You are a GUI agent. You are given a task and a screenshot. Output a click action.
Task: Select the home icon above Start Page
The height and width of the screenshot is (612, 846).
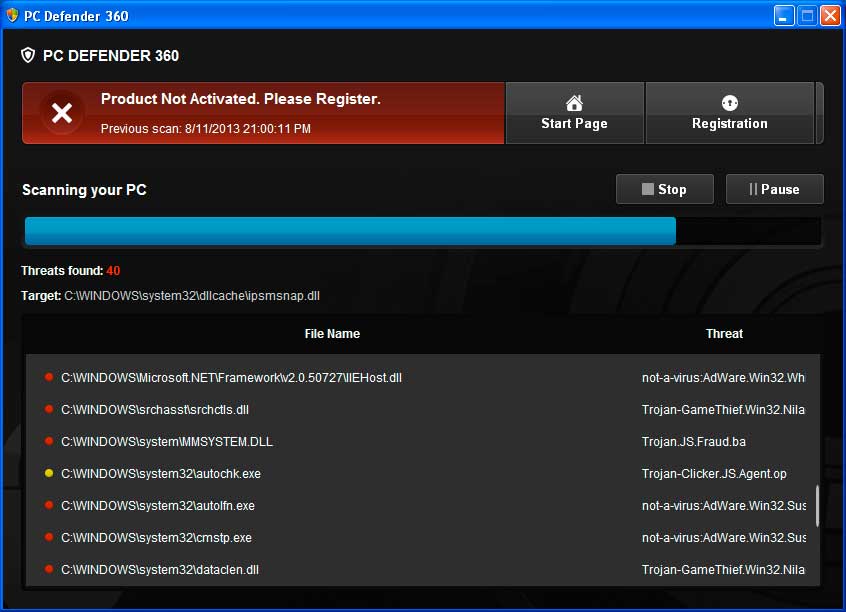[x=574, y=101]
